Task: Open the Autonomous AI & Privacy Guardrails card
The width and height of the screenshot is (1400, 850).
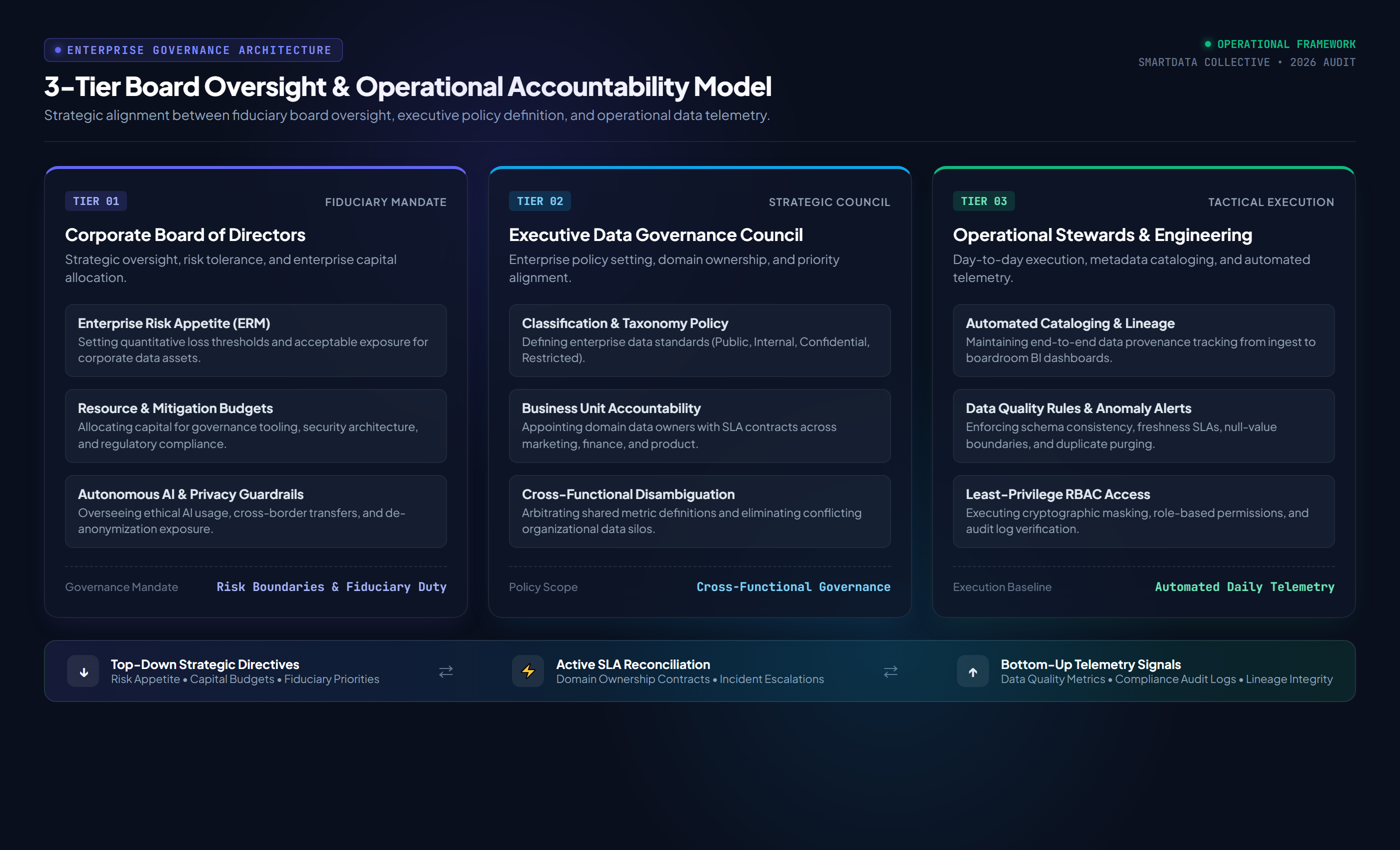Action: [255, 511]
